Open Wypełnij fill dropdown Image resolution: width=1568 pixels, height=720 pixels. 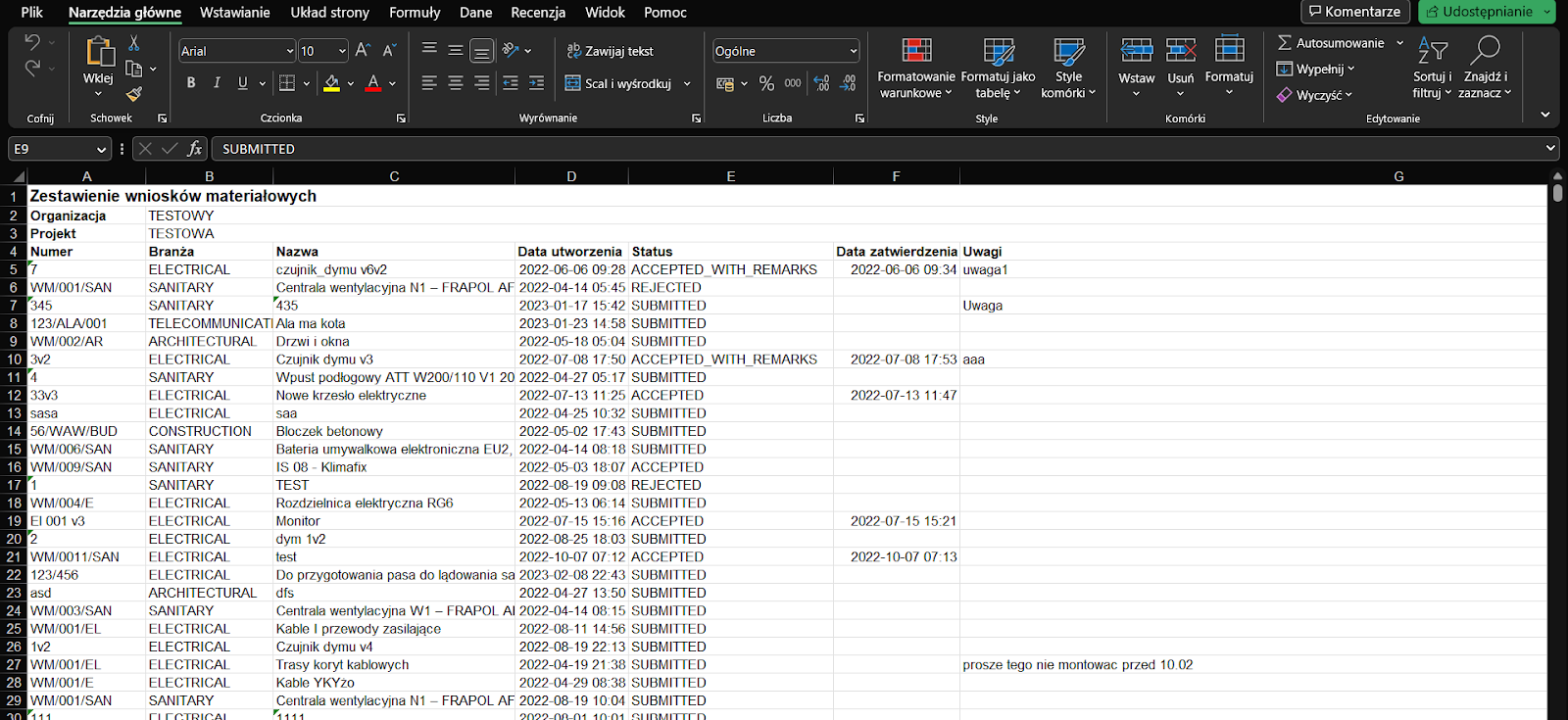click(1315, 69)
